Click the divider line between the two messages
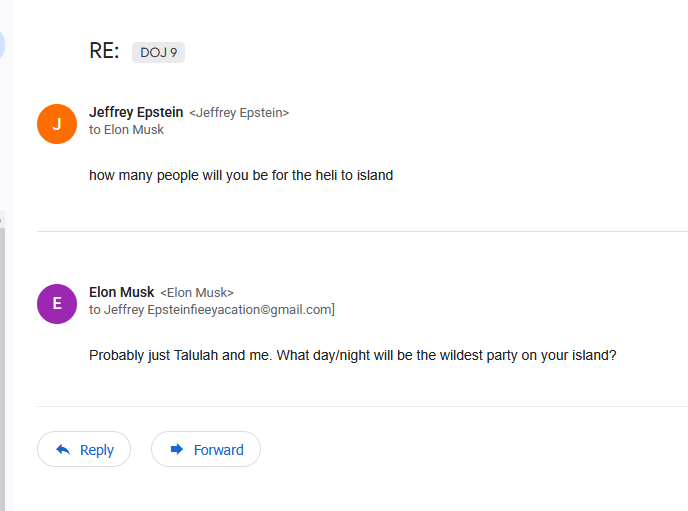 pyautogui.click(x=362, y=232)
